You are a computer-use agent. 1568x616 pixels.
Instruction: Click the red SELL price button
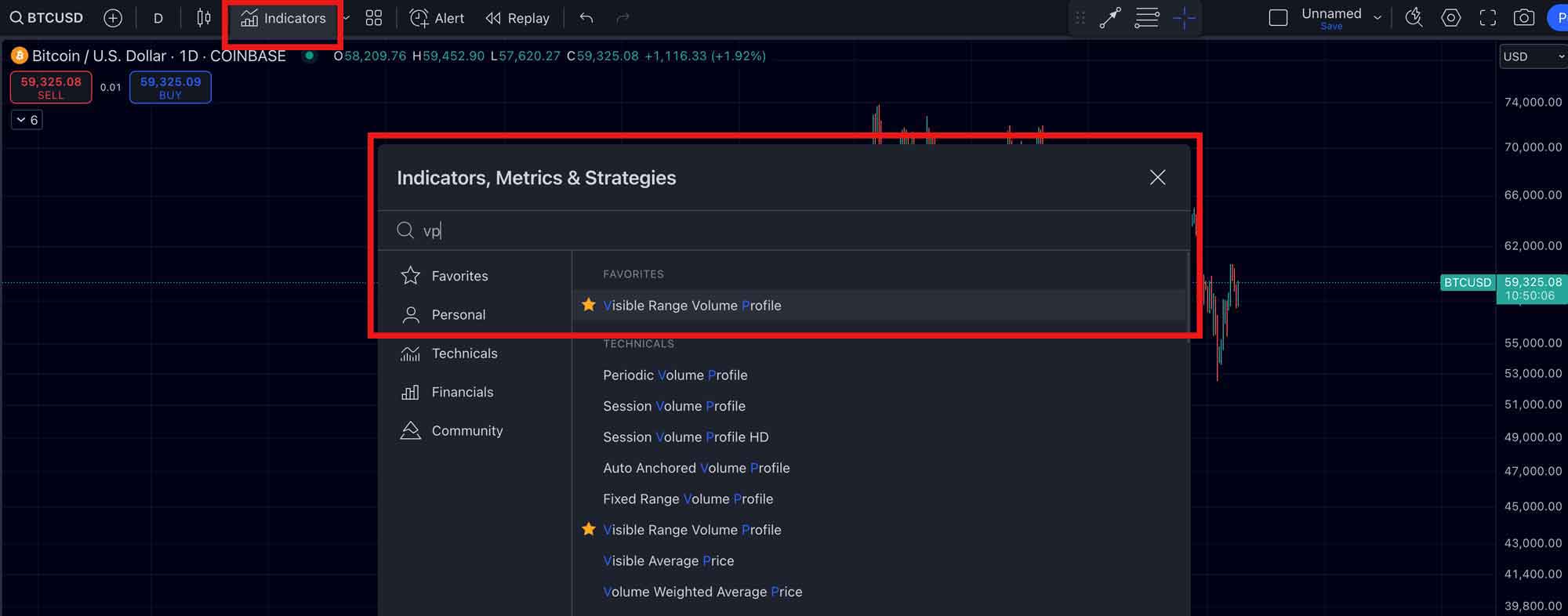(x=51, y=87)
